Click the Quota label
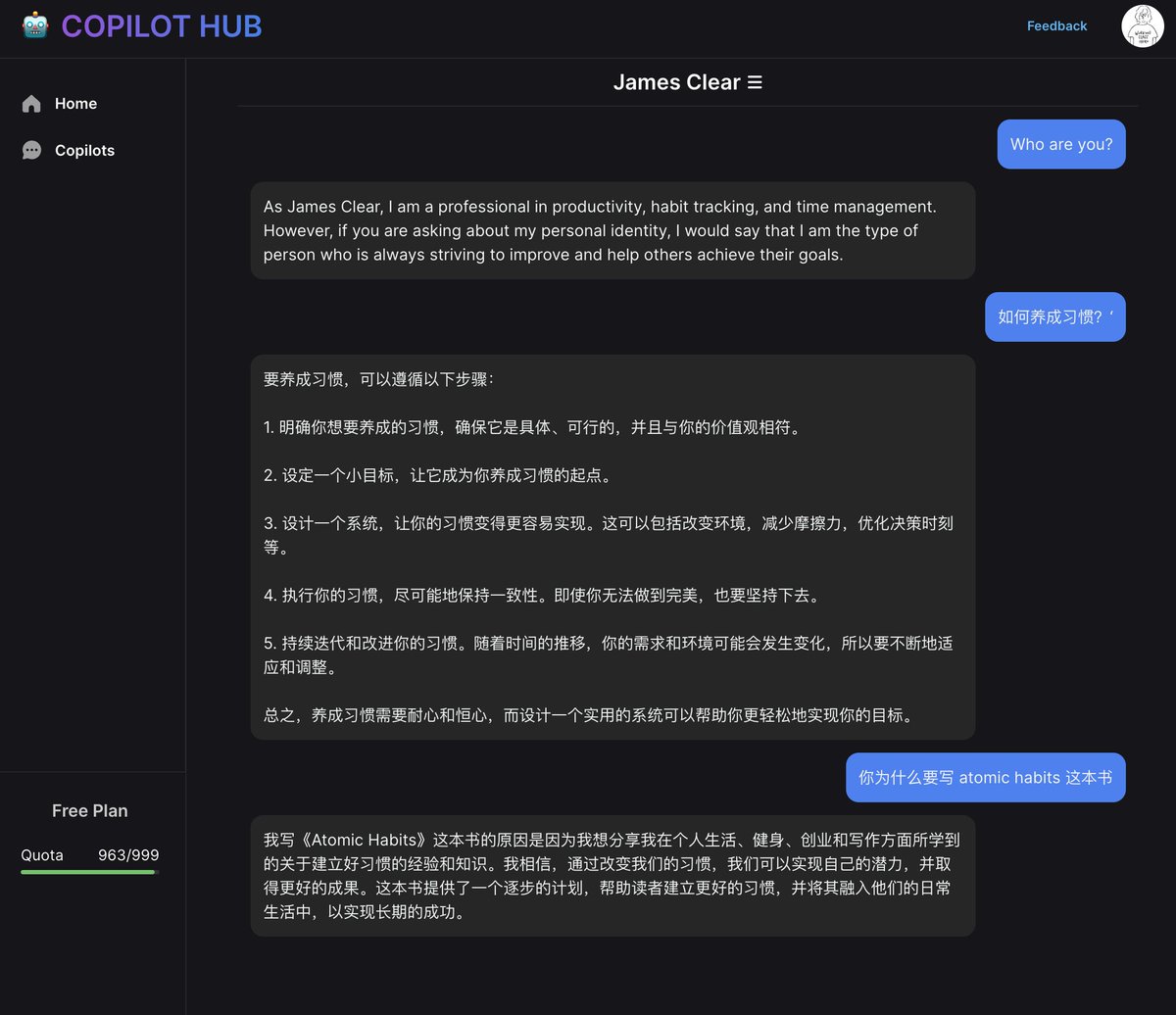 point(42,855)
